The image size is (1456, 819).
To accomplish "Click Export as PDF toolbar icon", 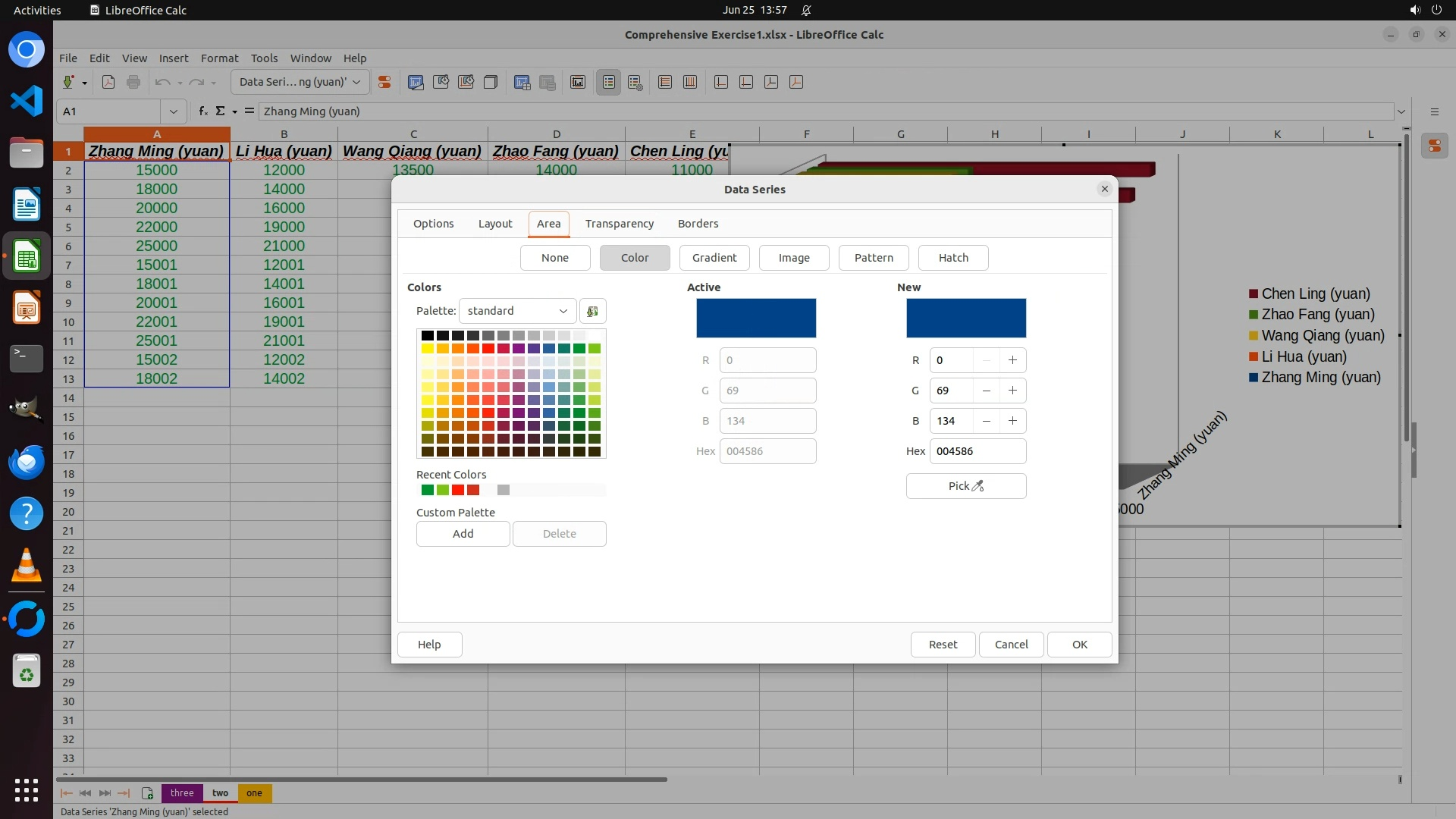I will pos(108,82).
